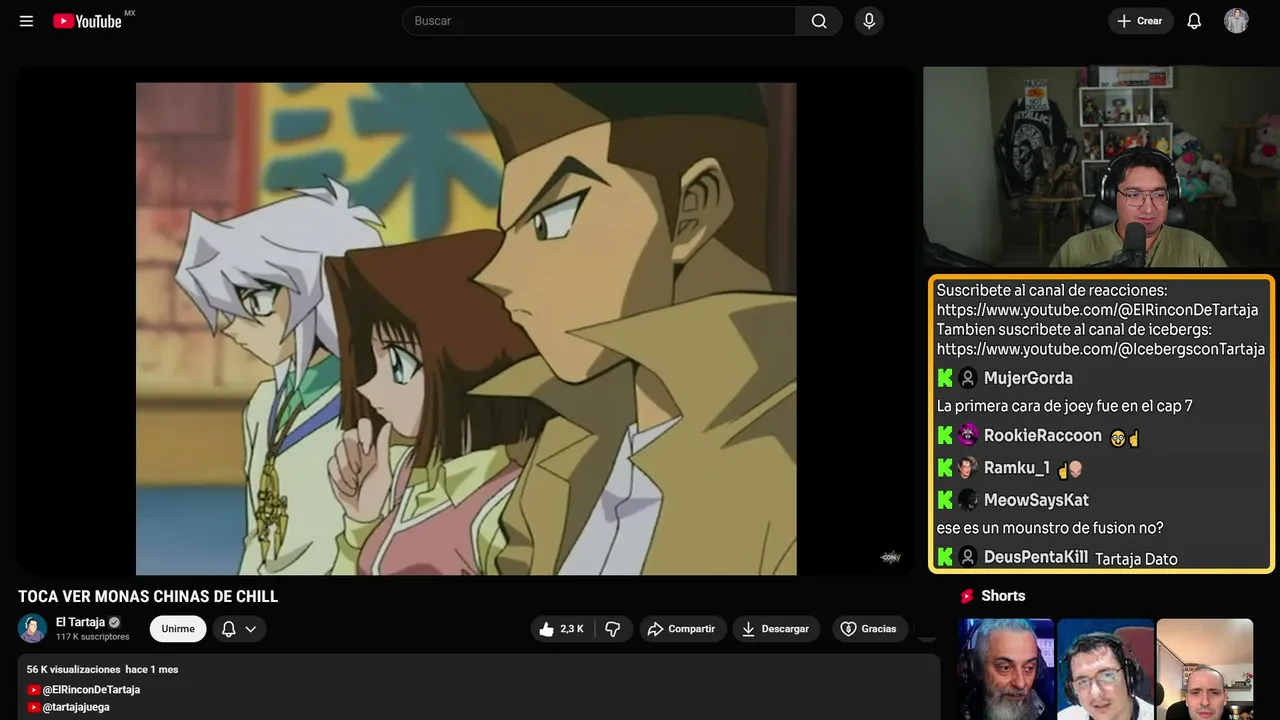The image size is (1280, 720).
Task: Click the message 'ese es un mounstro de fusion no?'
Action: point(1050,528)
